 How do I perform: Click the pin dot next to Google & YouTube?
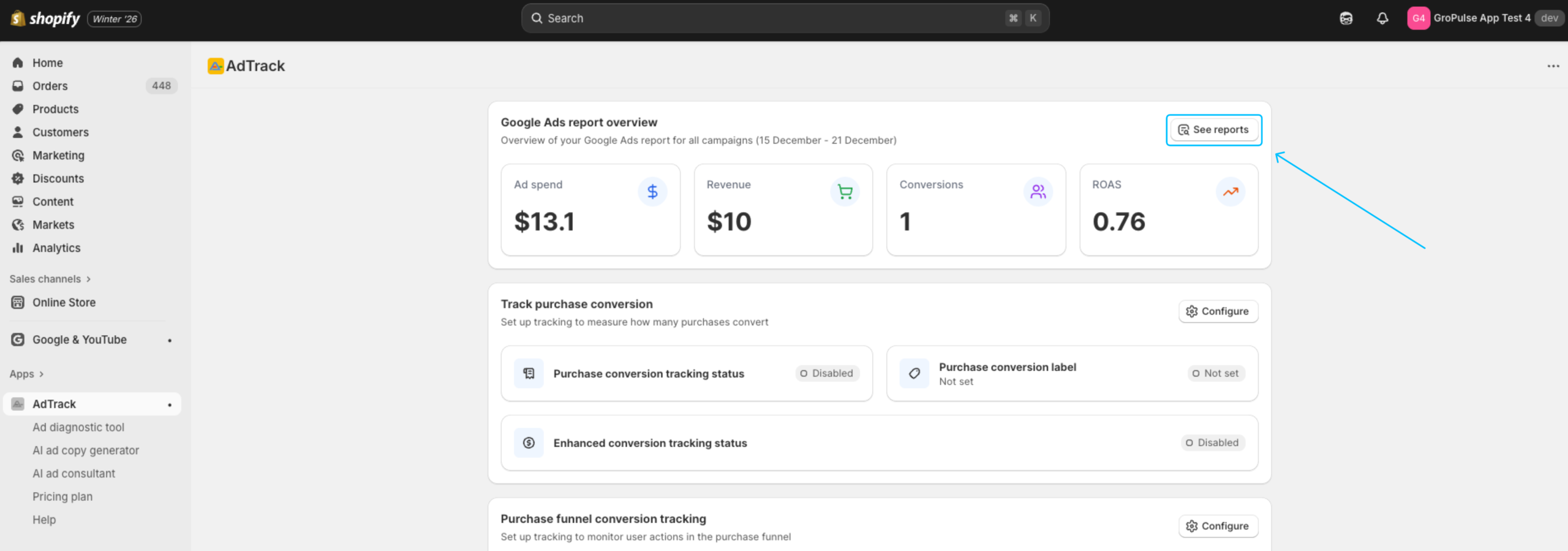170,340
